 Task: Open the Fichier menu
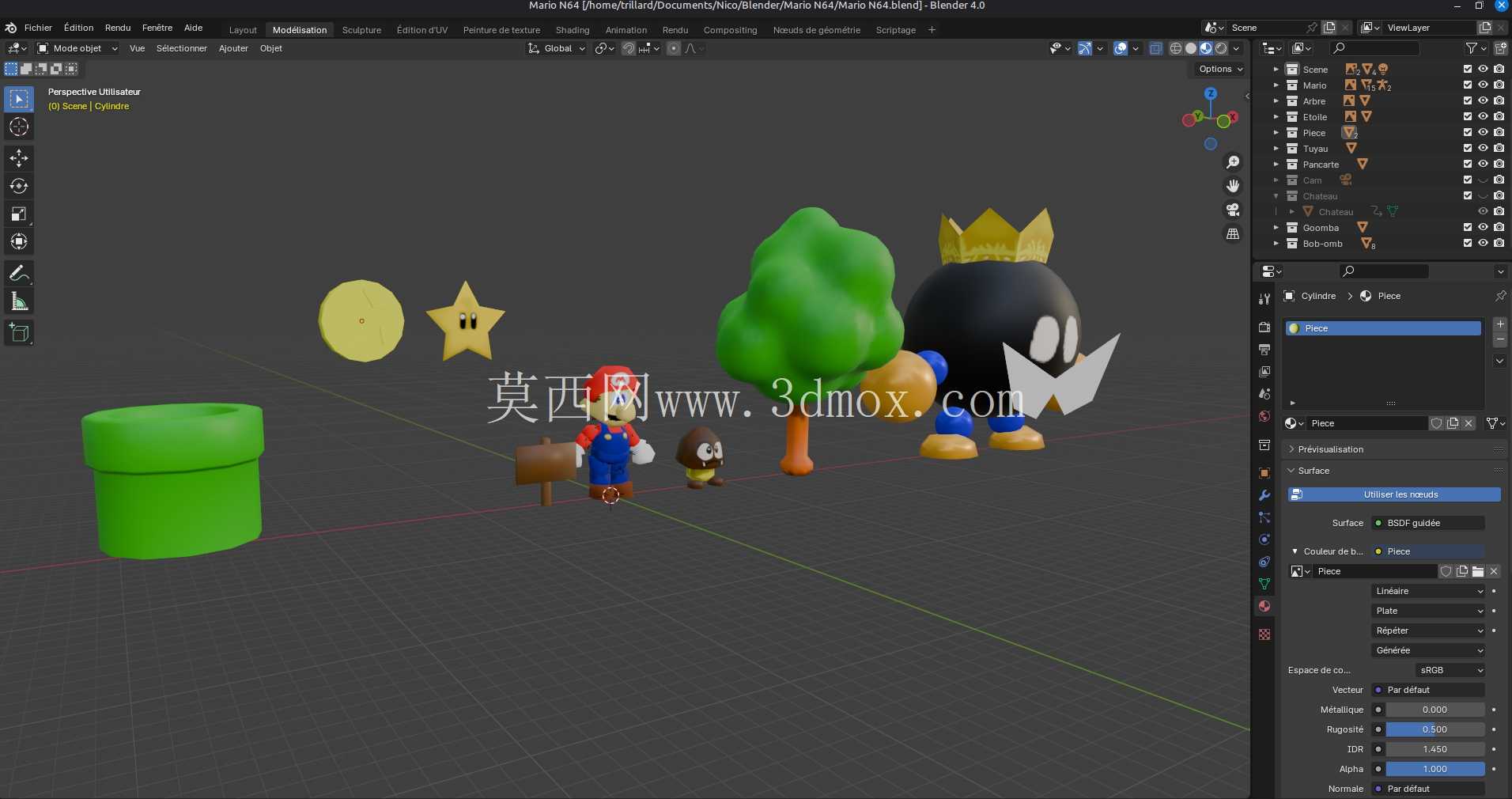[x=38, y=28]
